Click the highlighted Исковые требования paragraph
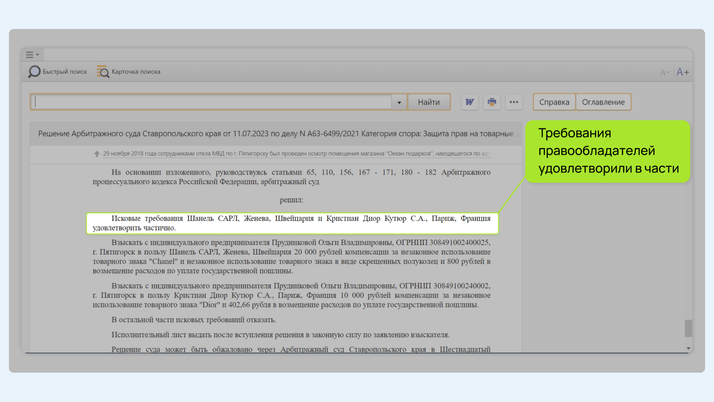 point(290,222)
